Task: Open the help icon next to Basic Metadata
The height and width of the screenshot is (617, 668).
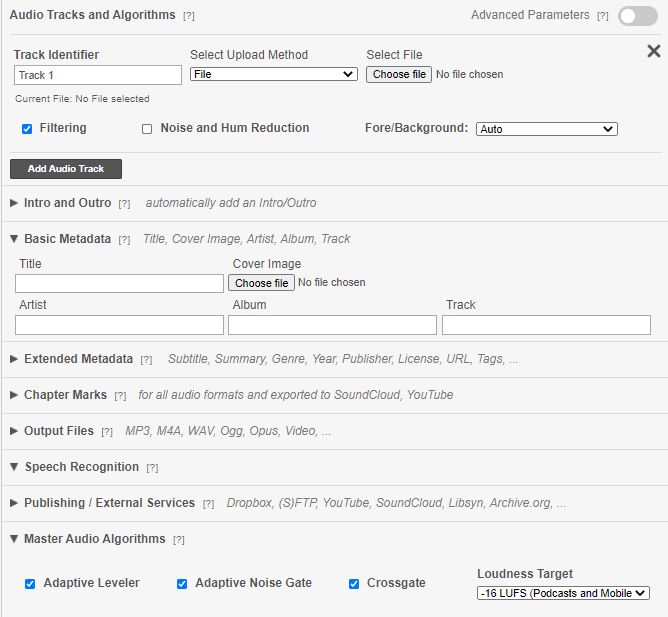Action: tap(124, 240)
